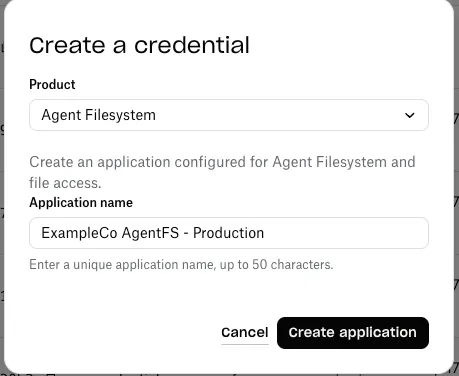
Task: Click the 'Create a credential' heading text
Action: click(139, 45)
